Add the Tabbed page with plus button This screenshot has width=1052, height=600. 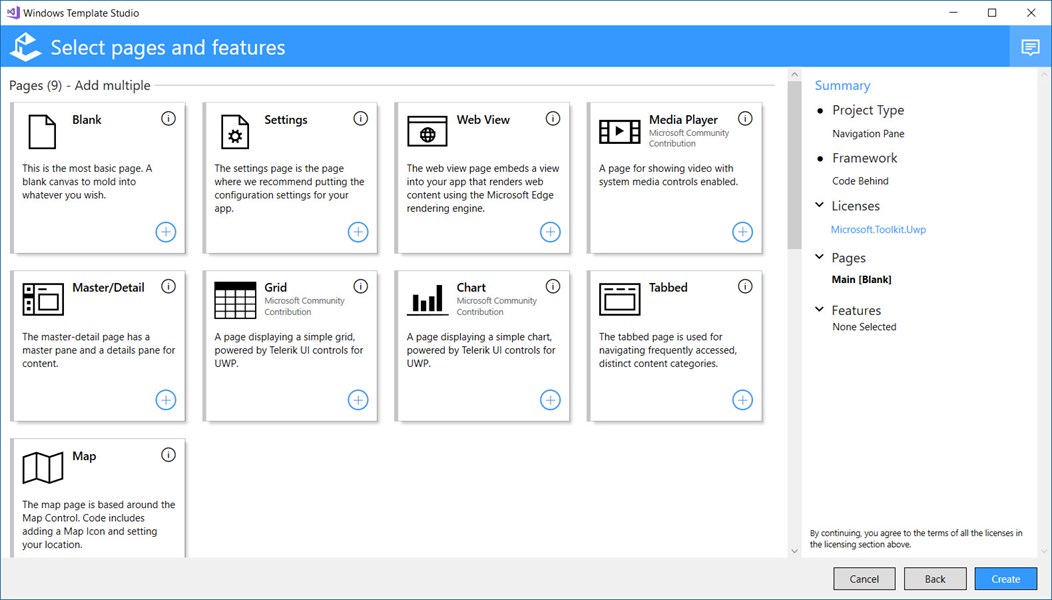pos(743,400)
